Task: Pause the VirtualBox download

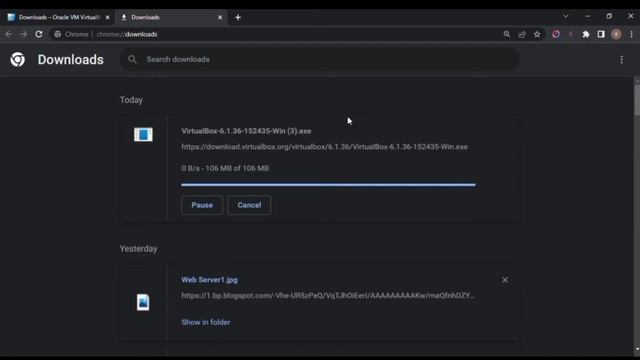Action: pyautogui.click(x=202, y=205)
